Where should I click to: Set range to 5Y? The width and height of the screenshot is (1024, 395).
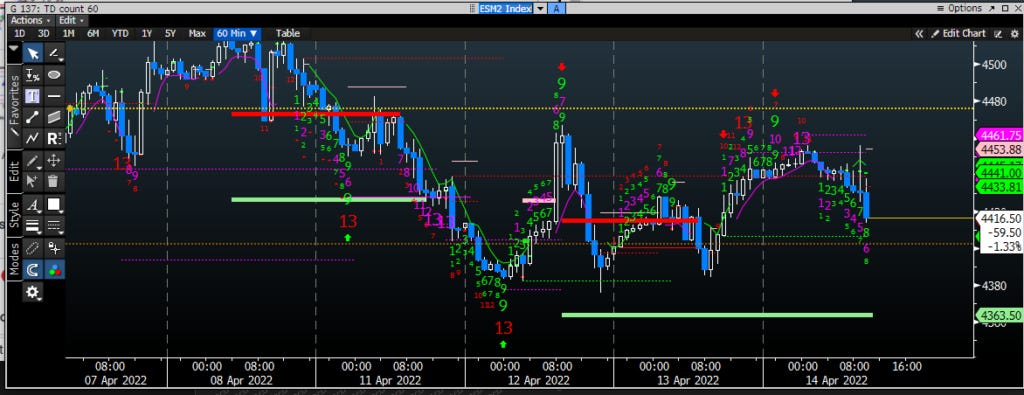click(x=170, y=33)
